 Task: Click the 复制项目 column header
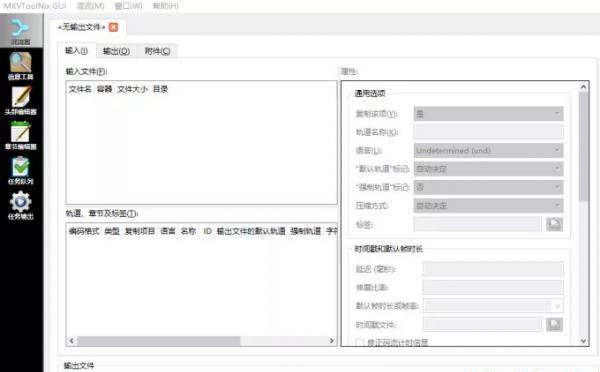point(140,231)
